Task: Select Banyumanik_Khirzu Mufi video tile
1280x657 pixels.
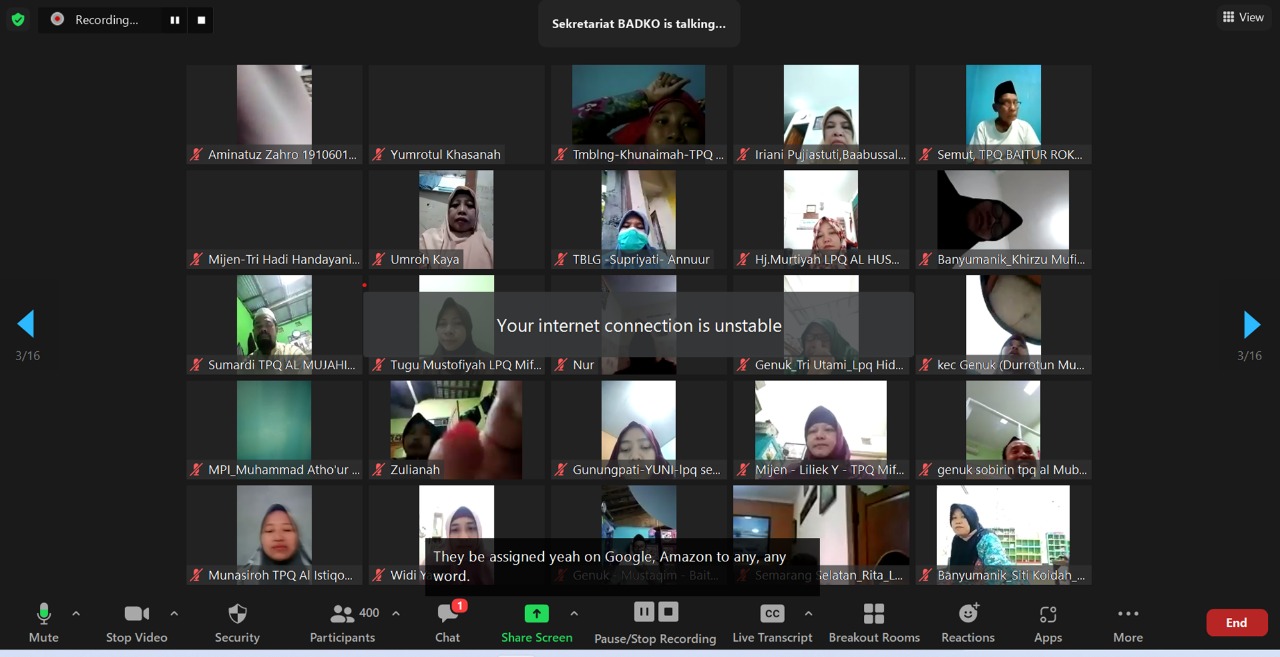Action: tap(1003, 219)
